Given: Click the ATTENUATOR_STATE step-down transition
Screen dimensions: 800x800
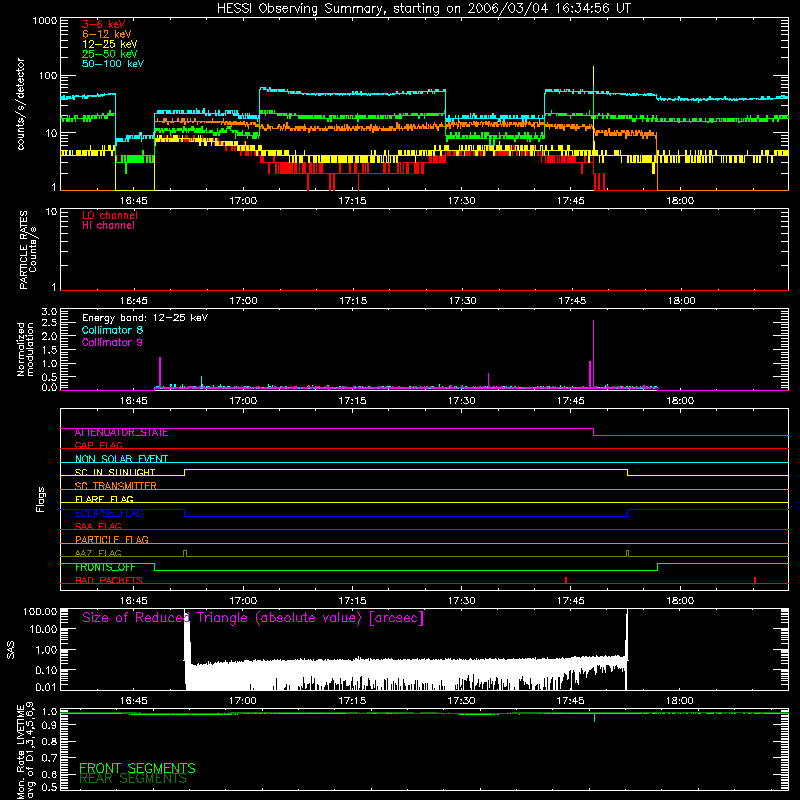Looking at the screenshot, I should tap(593, 432).
